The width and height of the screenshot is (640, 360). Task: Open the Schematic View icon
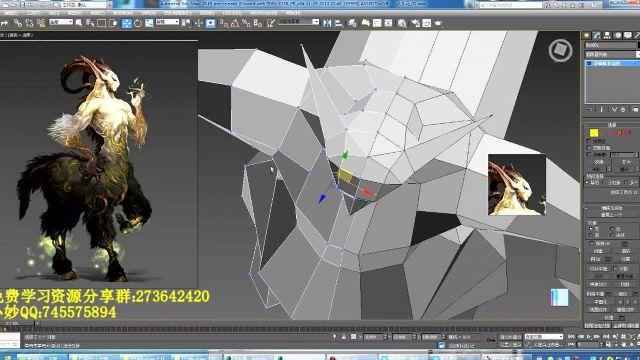[388, 23]
